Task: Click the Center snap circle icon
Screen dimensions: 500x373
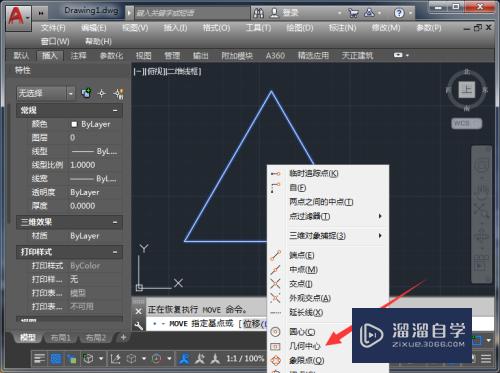Action: [x=275, y=332]
